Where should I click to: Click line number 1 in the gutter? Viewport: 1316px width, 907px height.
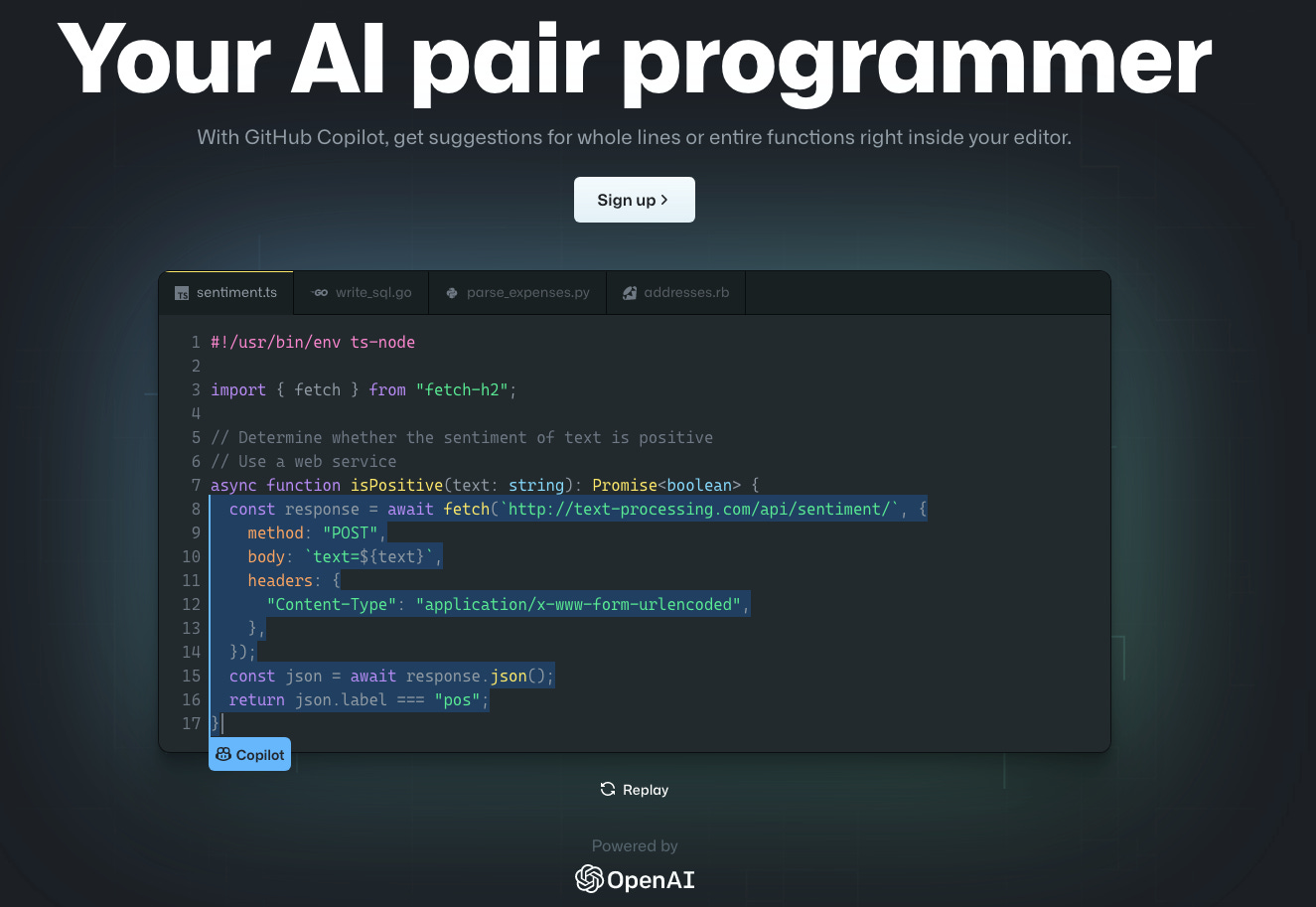point(196,342)
